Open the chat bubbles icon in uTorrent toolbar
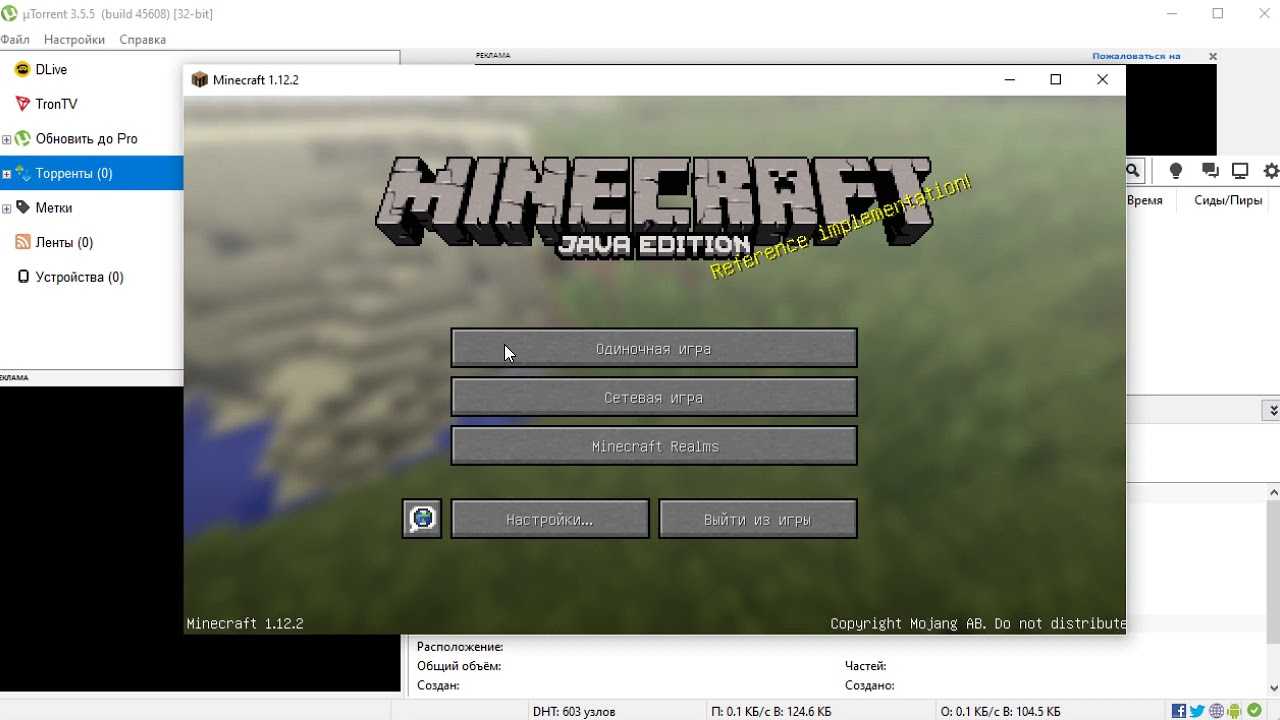1280x720 pixels. tap(1210, 171)
